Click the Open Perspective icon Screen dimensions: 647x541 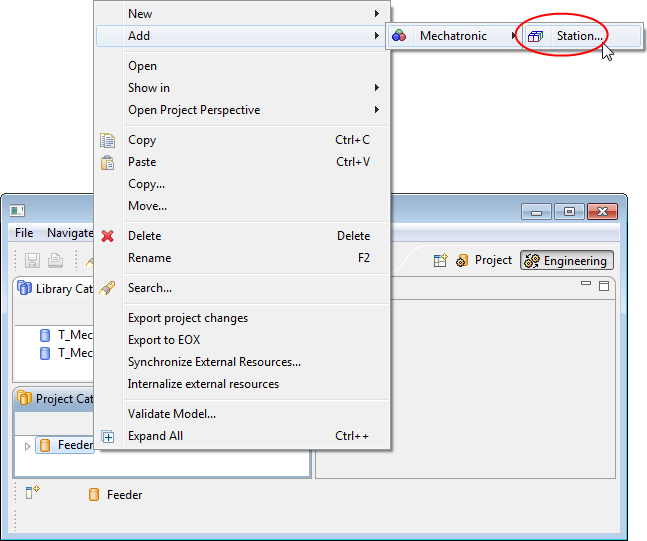440,260
